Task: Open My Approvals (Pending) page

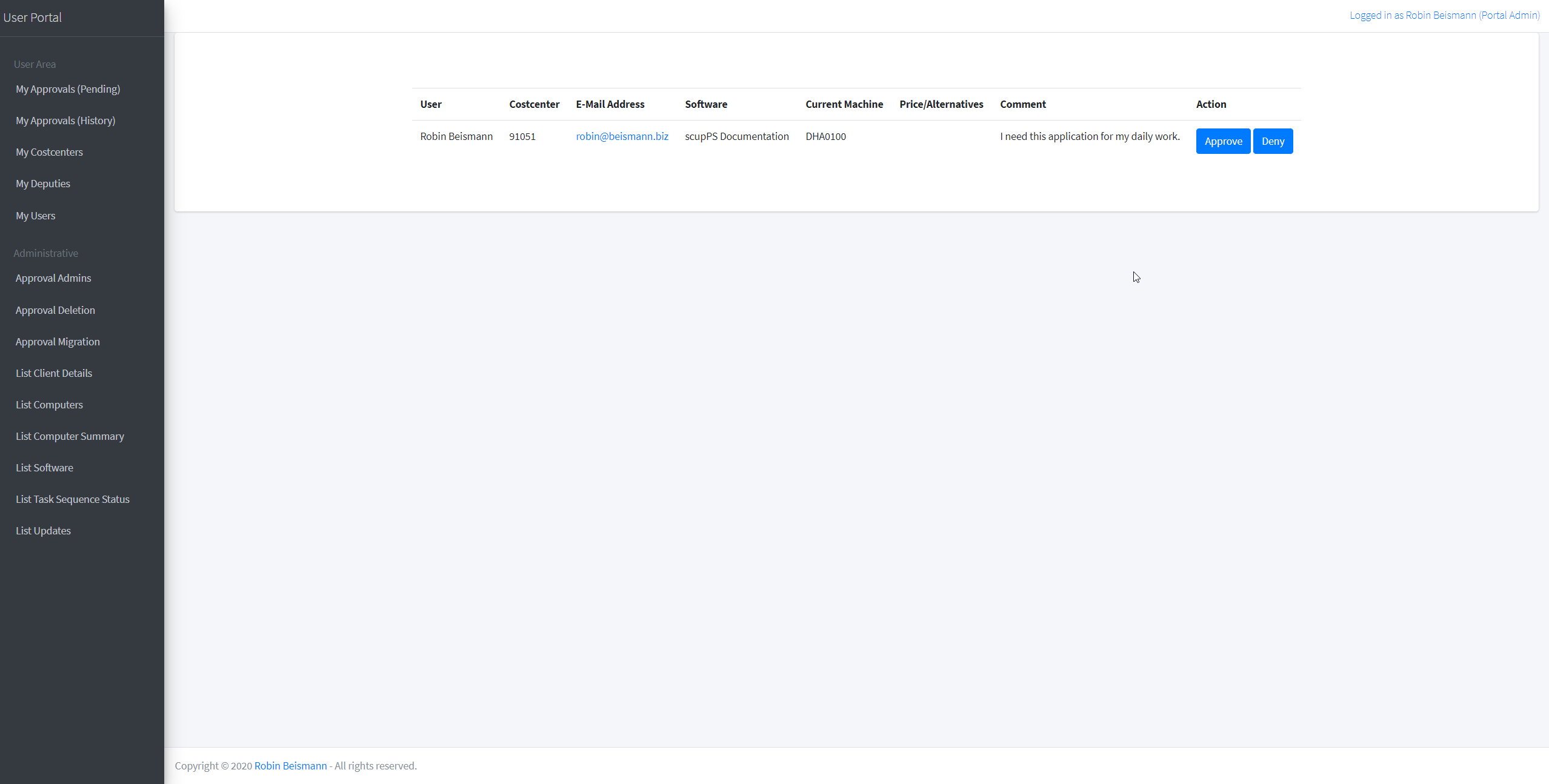Action: point(68,89)
